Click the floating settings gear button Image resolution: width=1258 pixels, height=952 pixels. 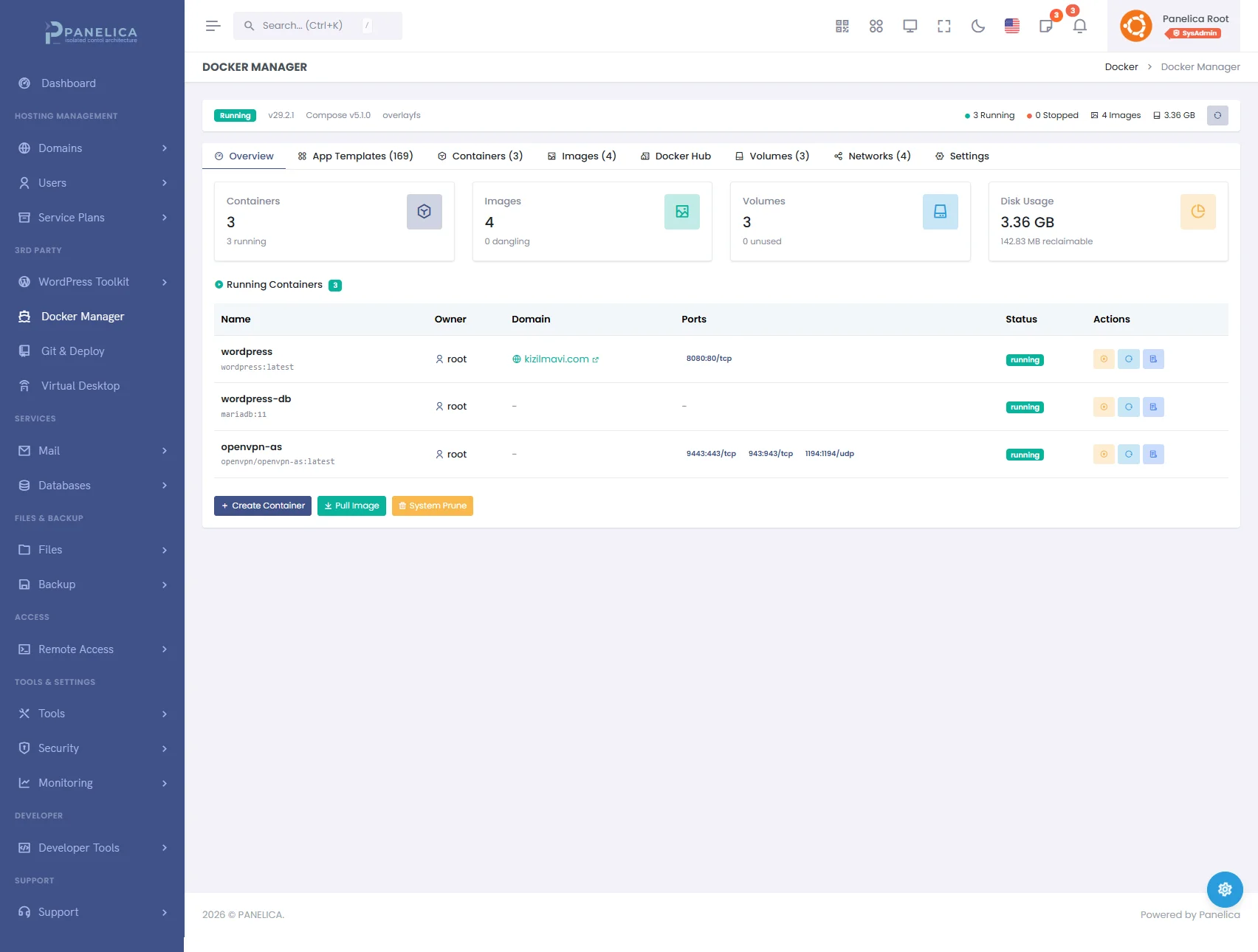click(x=1225, y=889)
